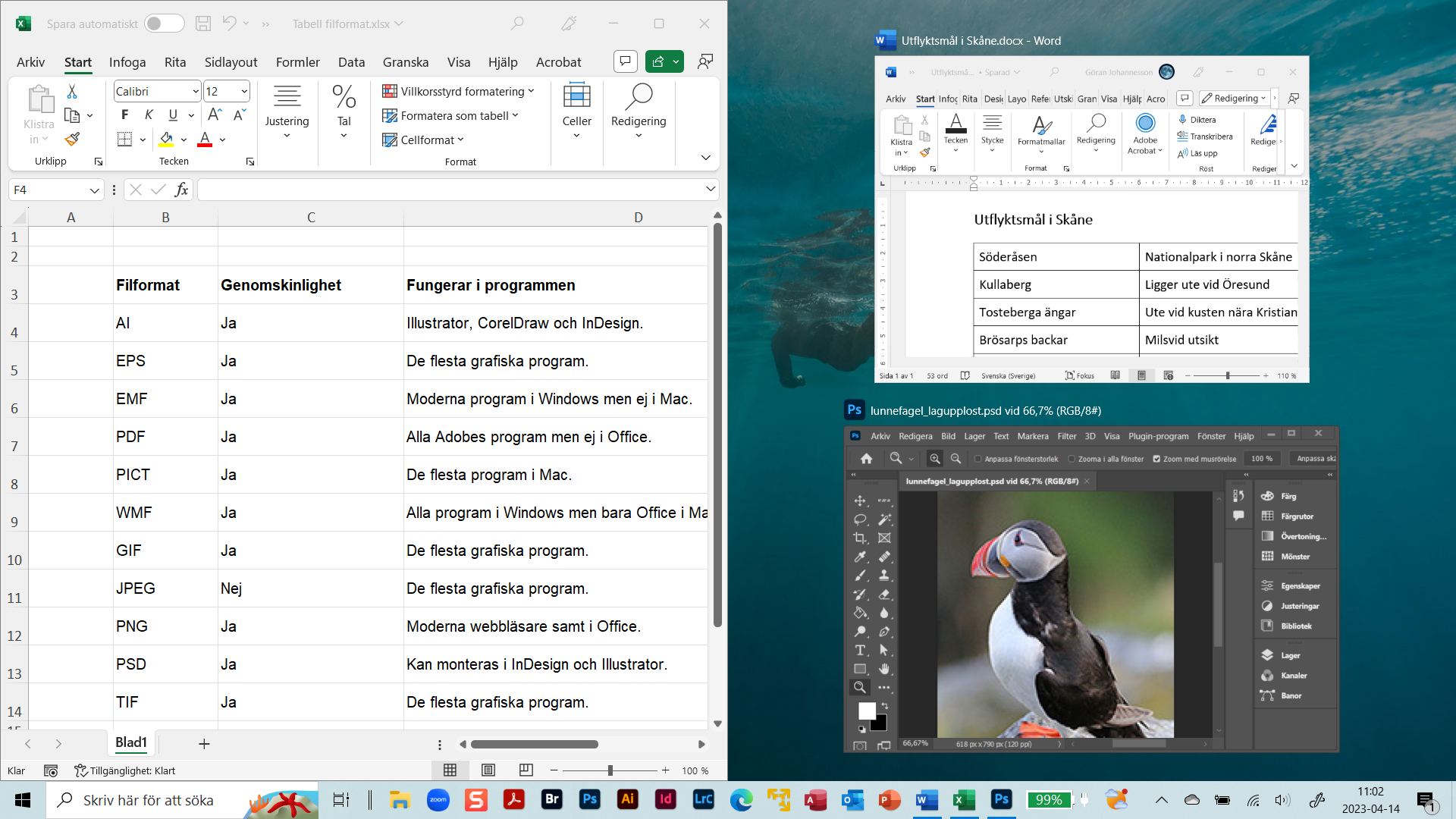
Task: Click the bold F button in Excel
Action: pos(124,115)
